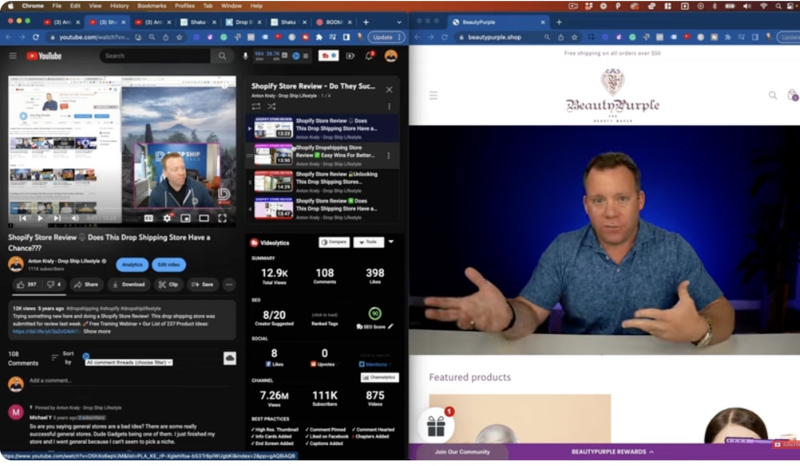Image resolution: width=800 pixels, height=466 pixels.
Task: Close the Shopify Store Review playlist panel
Action: pyautogui.click(x=389, y=89)
